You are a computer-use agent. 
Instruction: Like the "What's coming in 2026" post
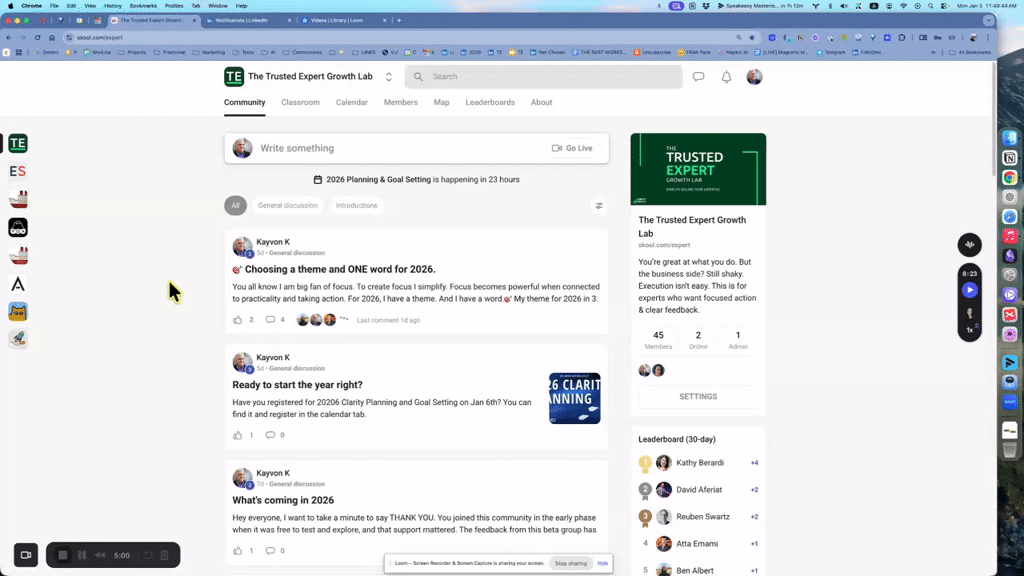(238, 551)
